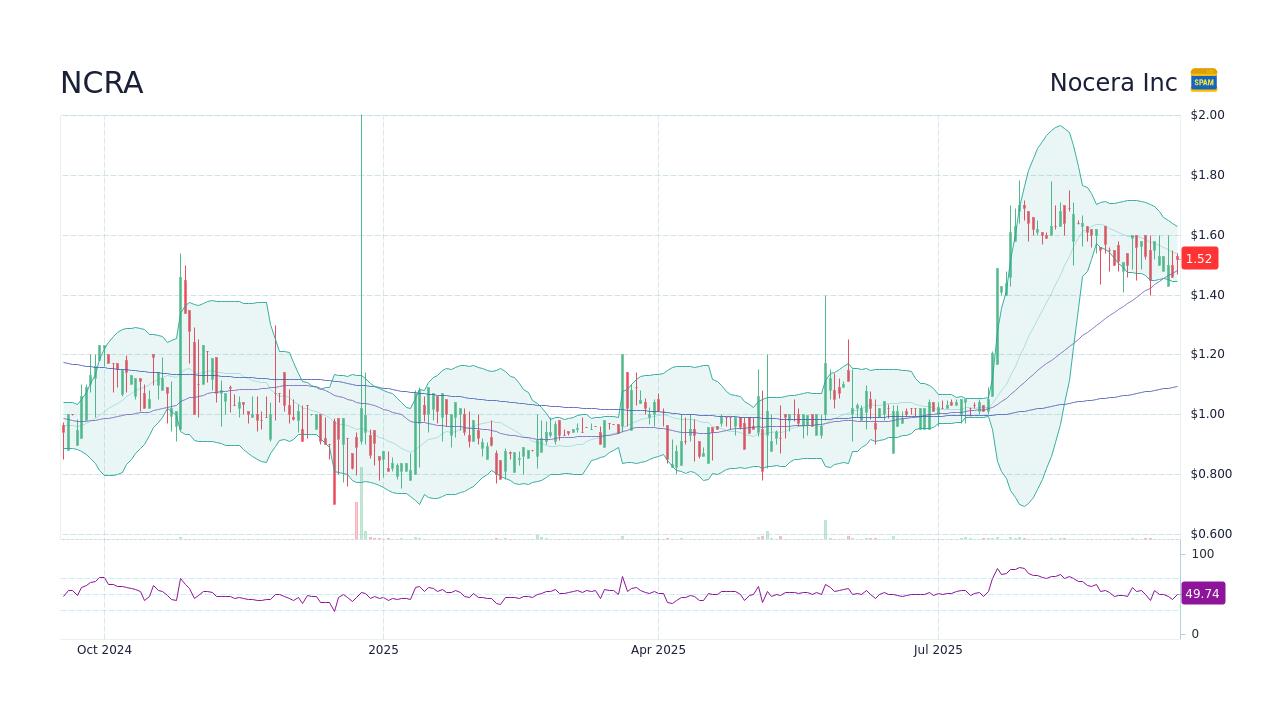1280x720 pixels.
Task: Click the NCRA ticker title
Action: (102, 83)
